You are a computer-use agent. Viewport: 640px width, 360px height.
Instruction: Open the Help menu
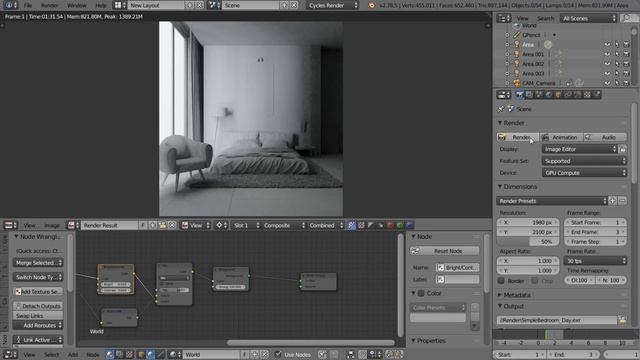[100, 5]
